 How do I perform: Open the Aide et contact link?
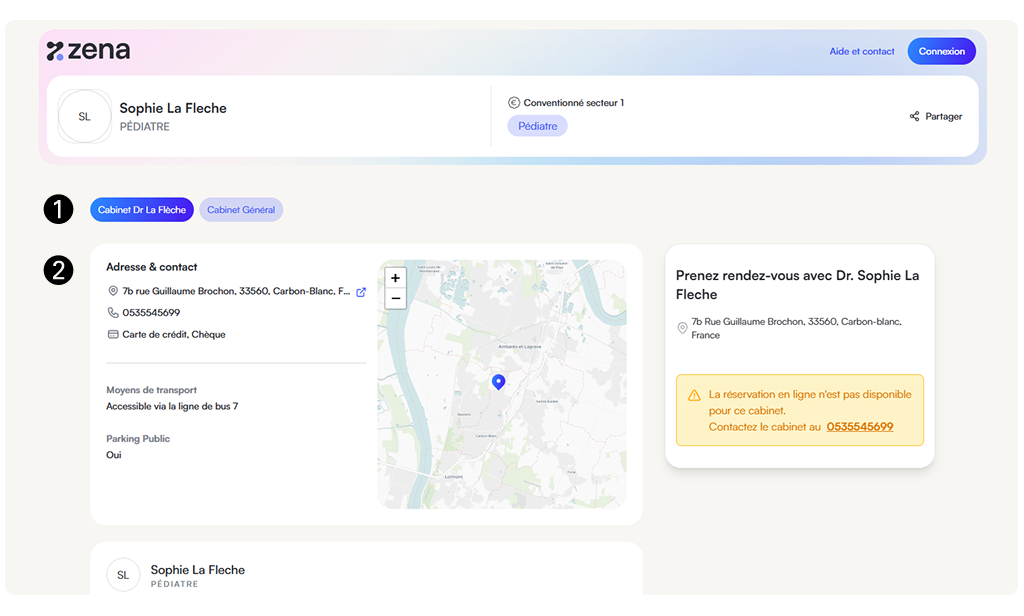[862, 51]
